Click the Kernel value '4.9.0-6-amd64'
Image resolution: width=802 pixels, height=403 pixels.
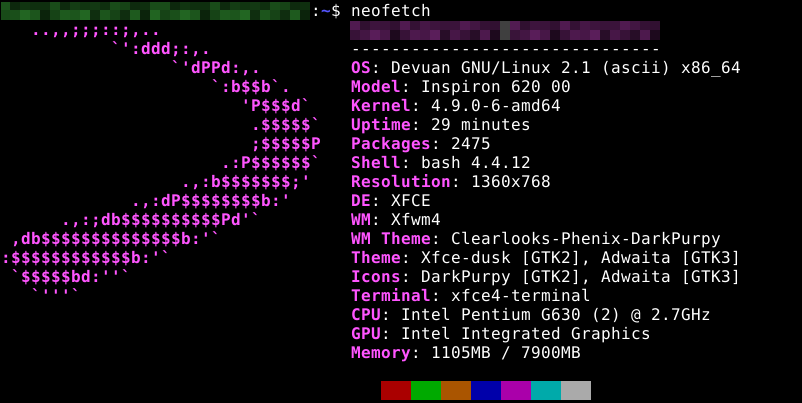496,106
